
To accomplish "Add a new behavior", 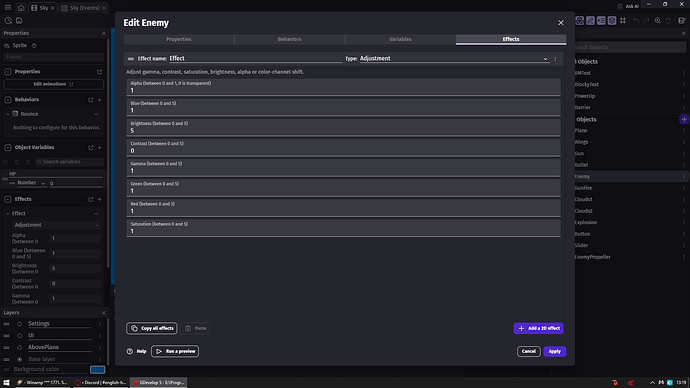I will 99,100.
